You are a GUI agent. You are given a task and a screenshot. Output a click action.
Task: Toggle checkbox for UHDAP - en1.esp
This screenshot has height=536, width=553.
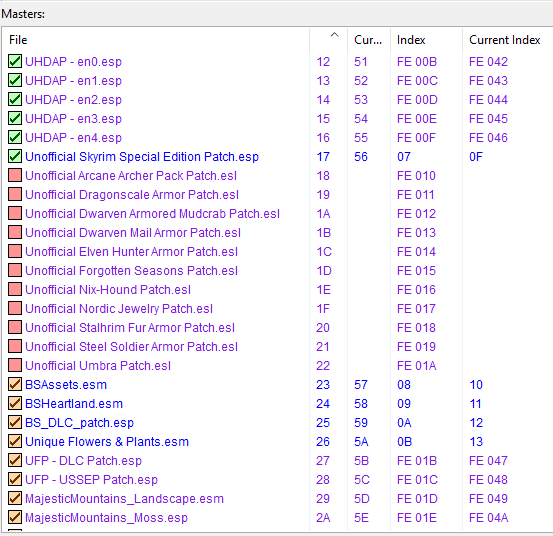point(15,80)
